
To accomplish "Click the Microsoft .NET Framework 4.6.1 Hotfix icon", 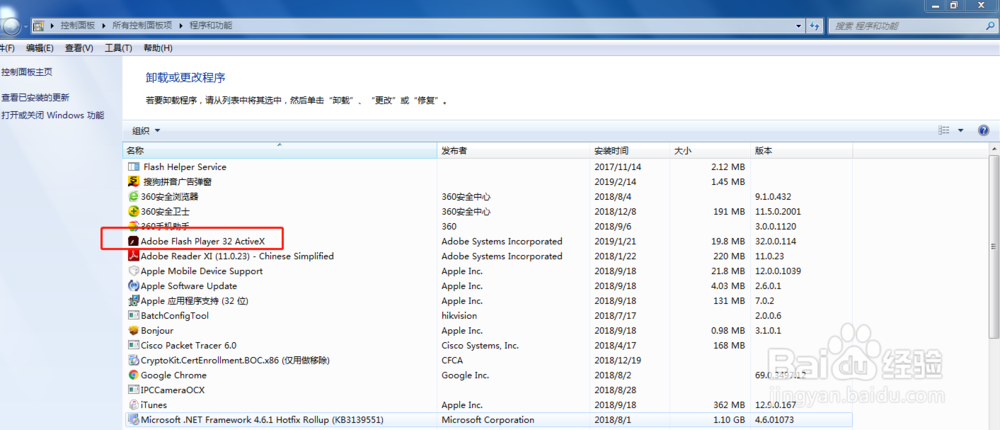I will pyautogui.click(x=133, y=420).
